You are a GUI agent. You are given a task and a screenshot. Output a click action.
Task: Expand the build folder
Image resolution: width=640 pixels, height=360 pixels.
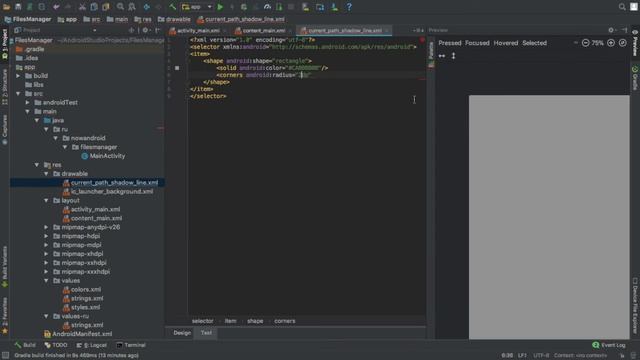point(18,76)
